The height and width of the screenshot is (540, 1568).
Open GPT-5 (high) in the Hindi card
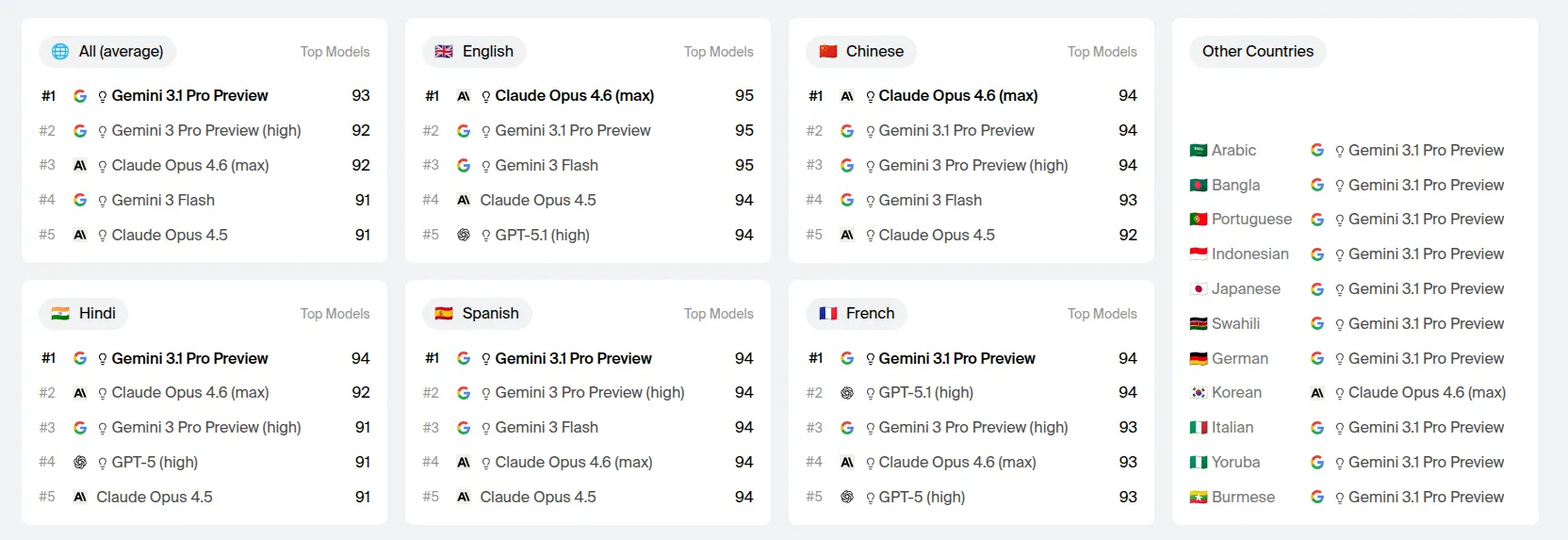[155, 462]
